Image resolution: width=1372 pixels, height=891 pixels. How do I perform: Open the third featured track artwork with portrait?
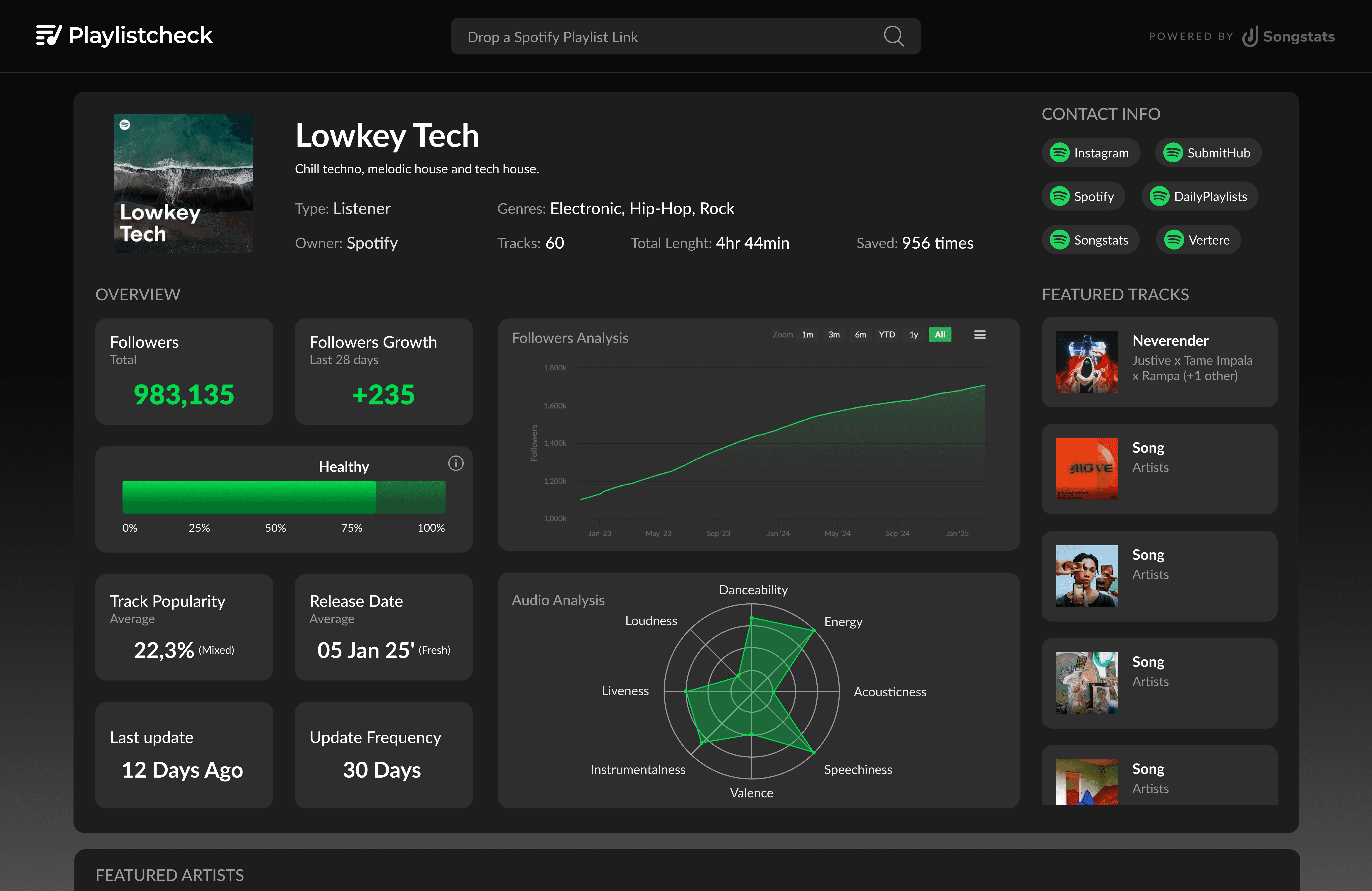tap(1087, 576)
